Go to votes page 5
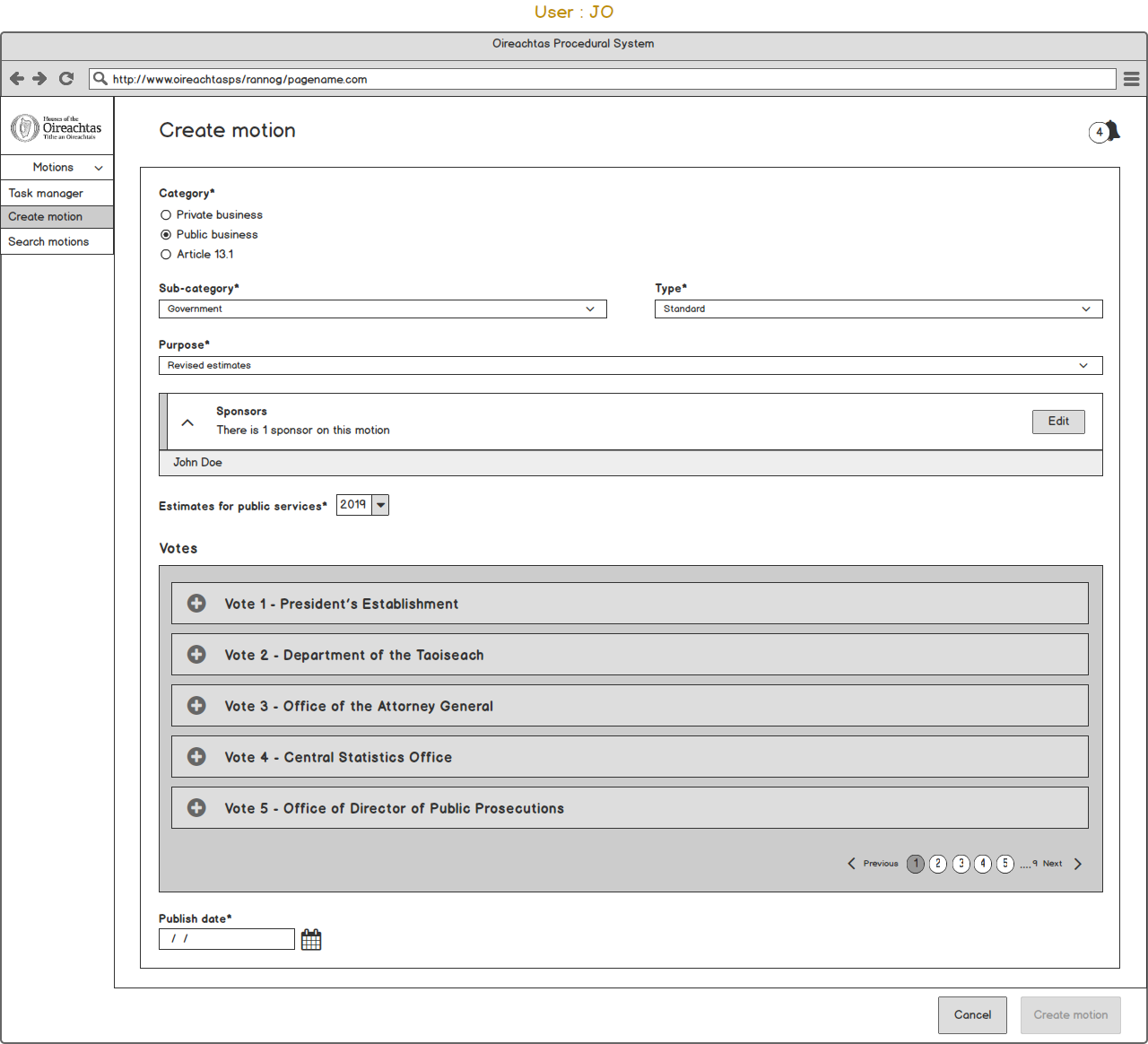The width and height of the screenshot is (1148, 1044). tap(1005, 864)
